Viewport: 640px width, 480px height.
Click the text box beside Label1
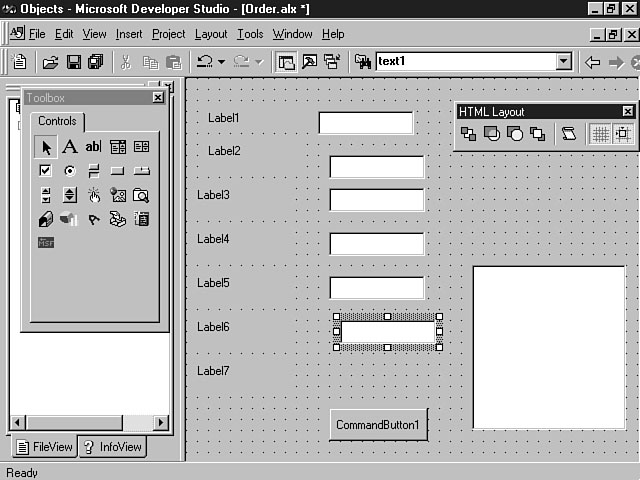[365, 122]
